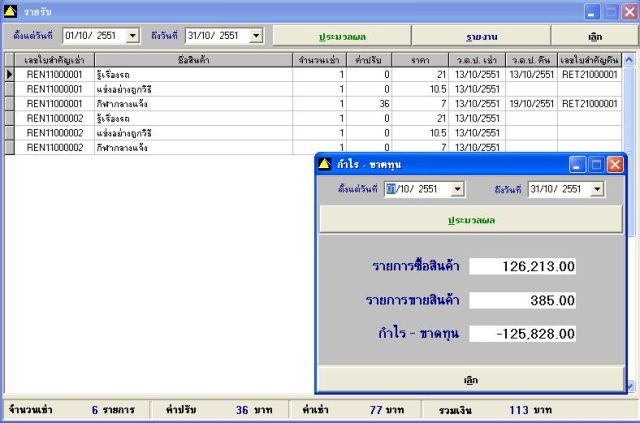640x423 pixels.
Task: Open the main window start date dropdown 01/10/2551
Action: [132, 36]
